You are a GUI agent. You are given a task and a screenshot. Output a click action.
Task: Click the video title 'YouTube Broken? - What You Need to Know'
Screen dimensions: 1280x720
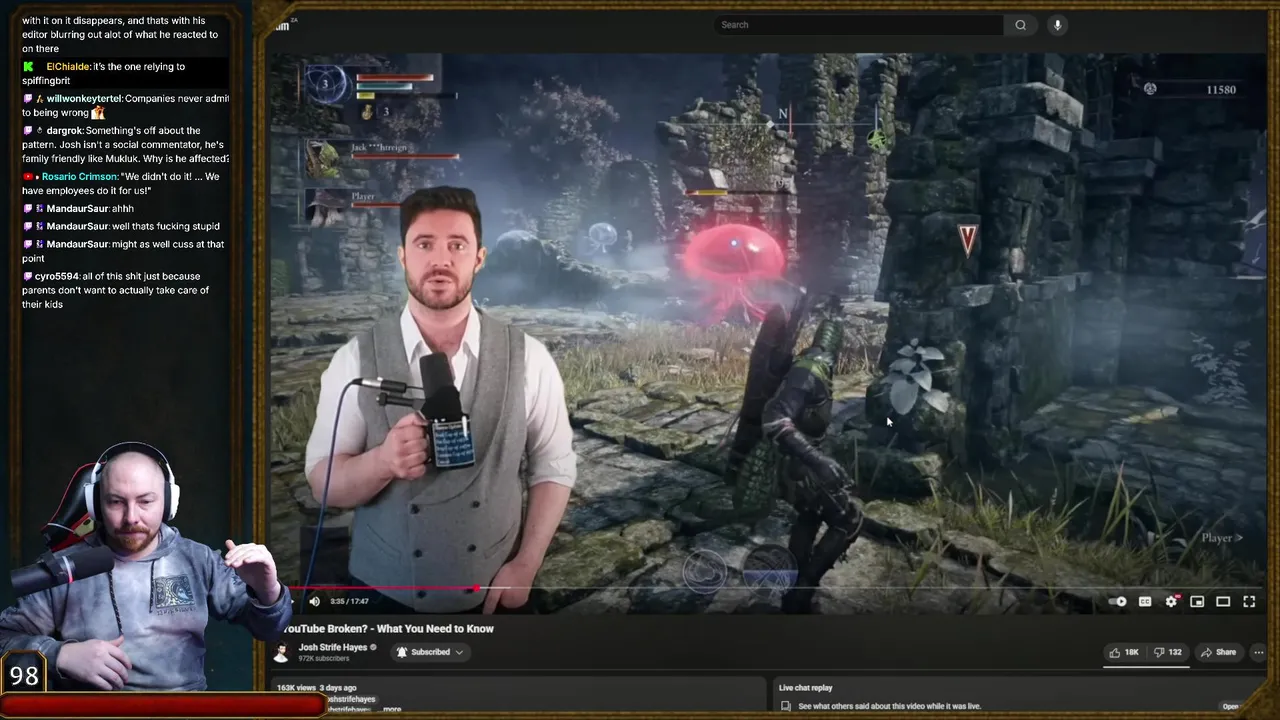point(388,629)
